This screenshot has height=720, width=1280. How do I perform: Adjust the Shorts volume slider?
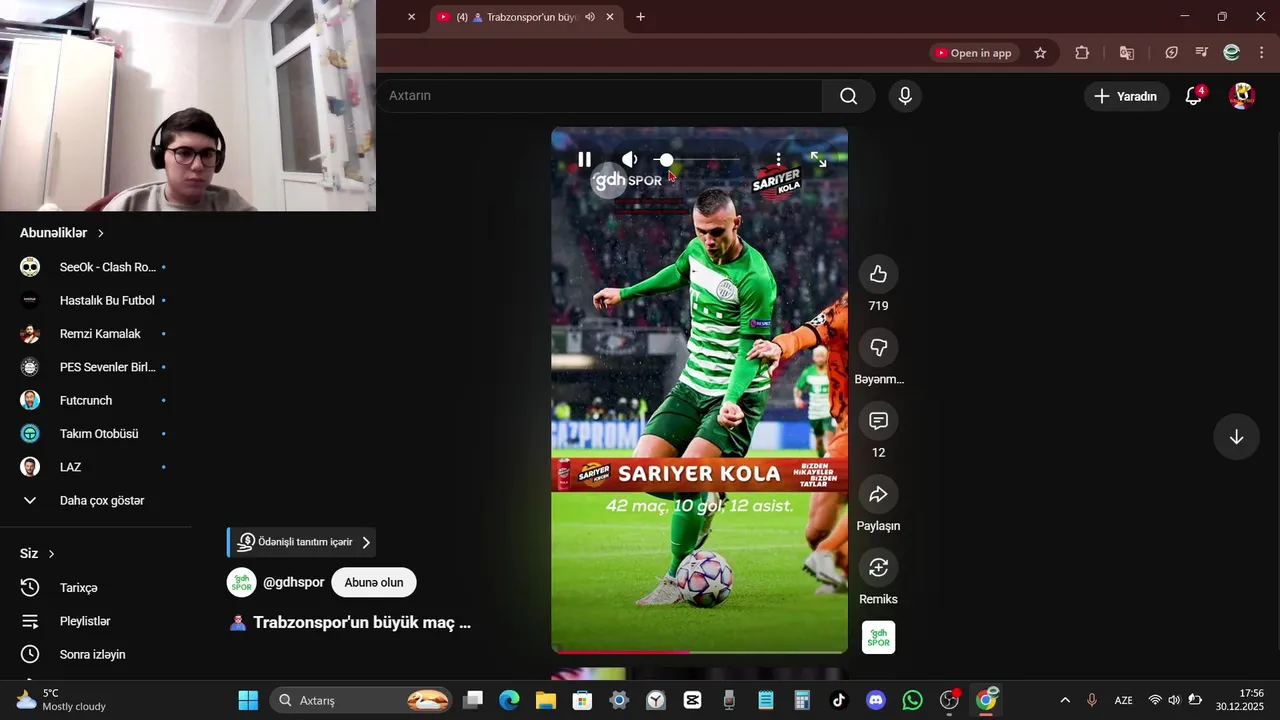click(697, 160)
